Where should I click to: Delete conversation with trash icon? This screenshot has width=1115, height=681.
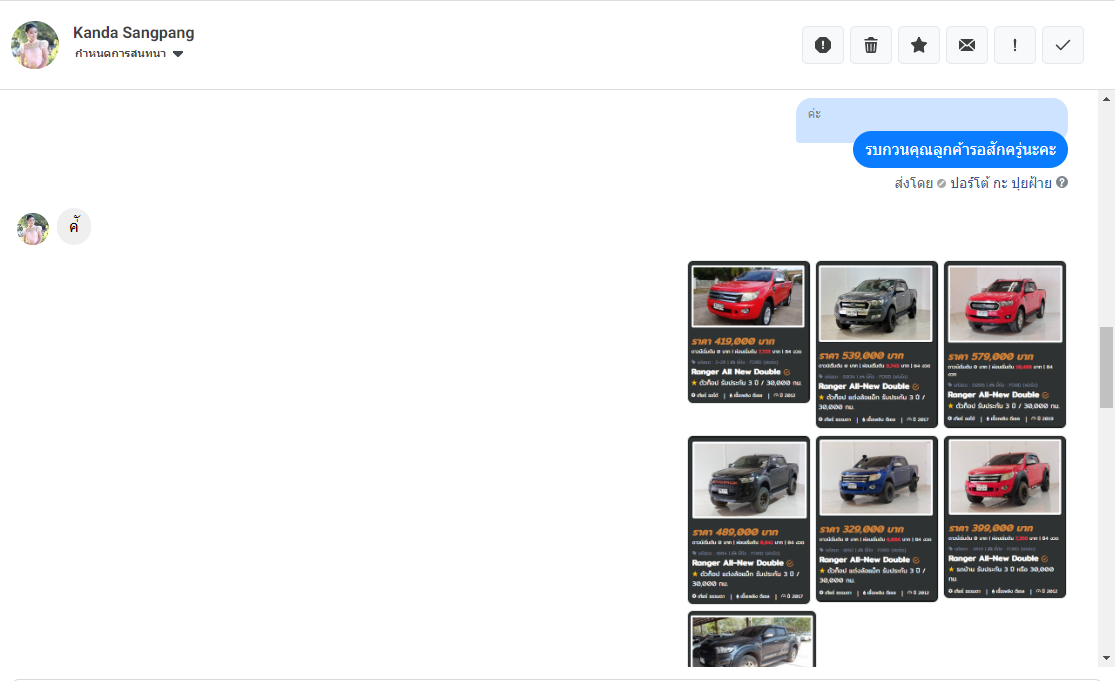point(870,45)
